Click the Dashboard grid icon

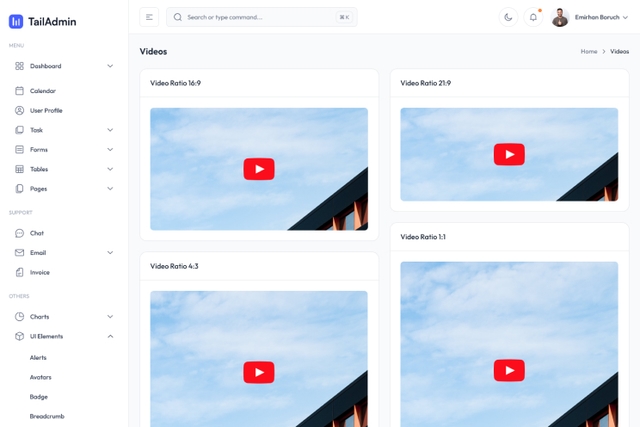(19, 66)
